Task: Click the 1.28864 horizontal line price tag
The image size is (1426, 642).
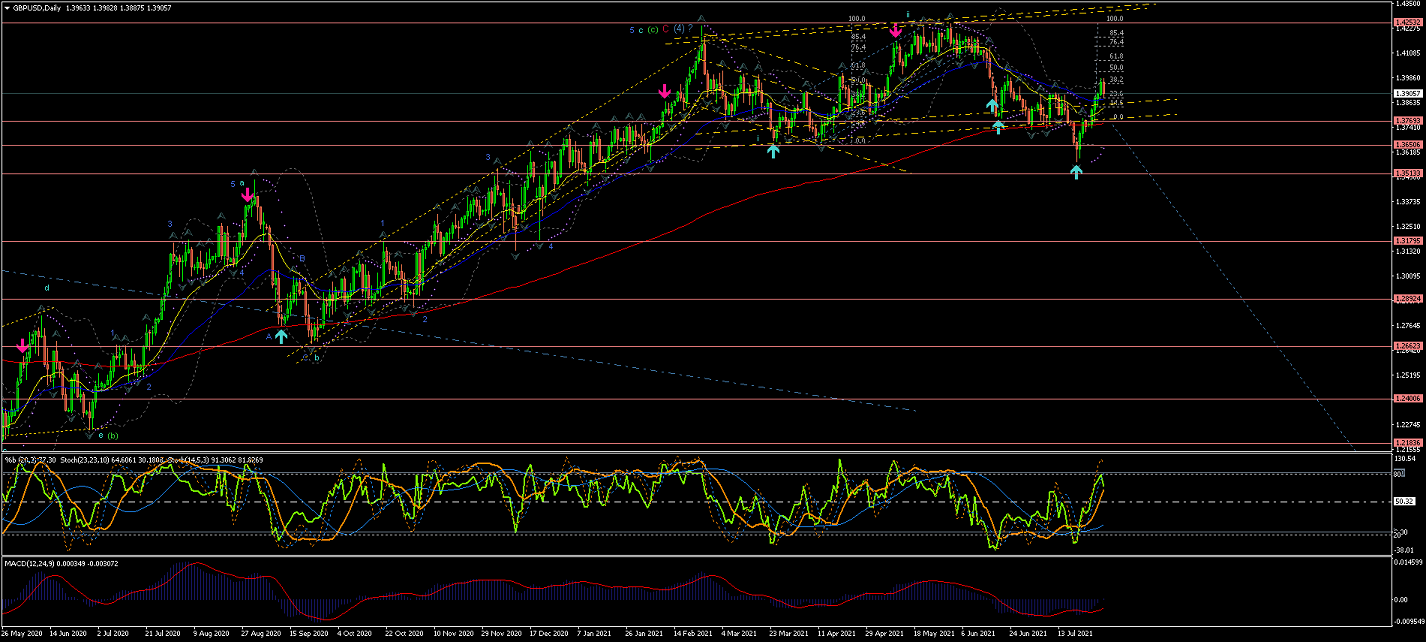Action: pyautogui.click(x=1408, y=298)
